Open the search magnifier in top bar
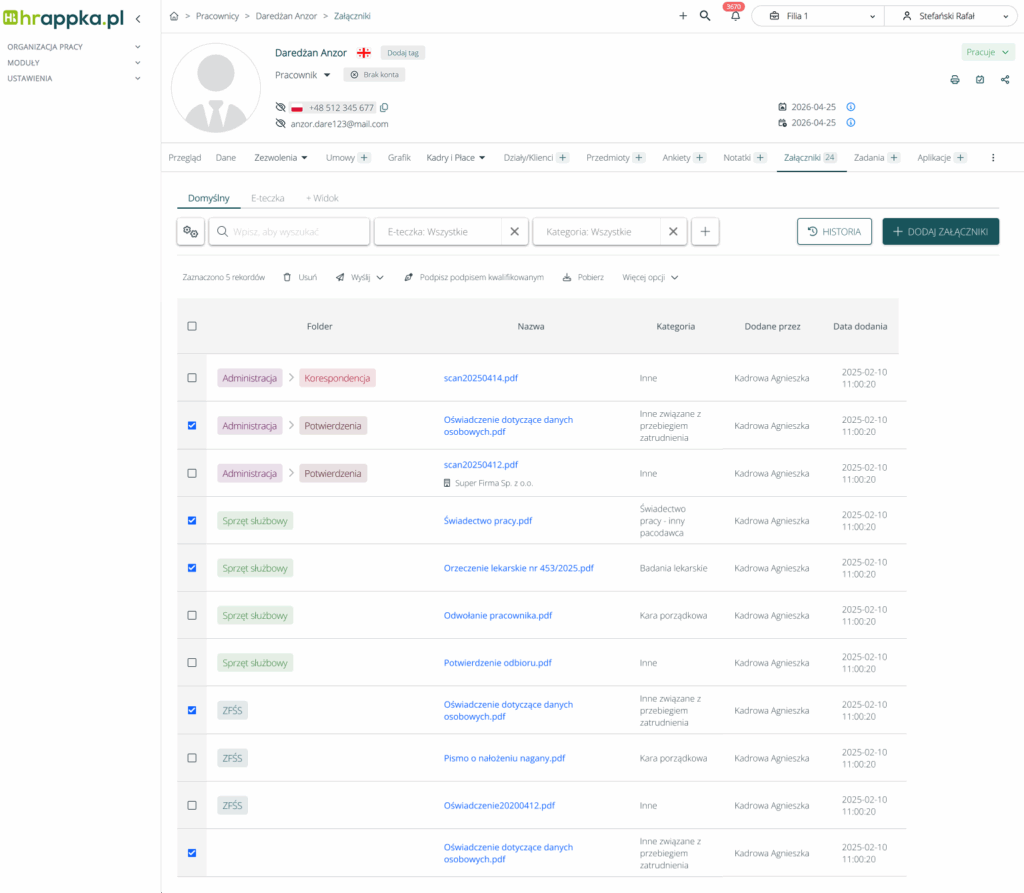 [705, 16]
